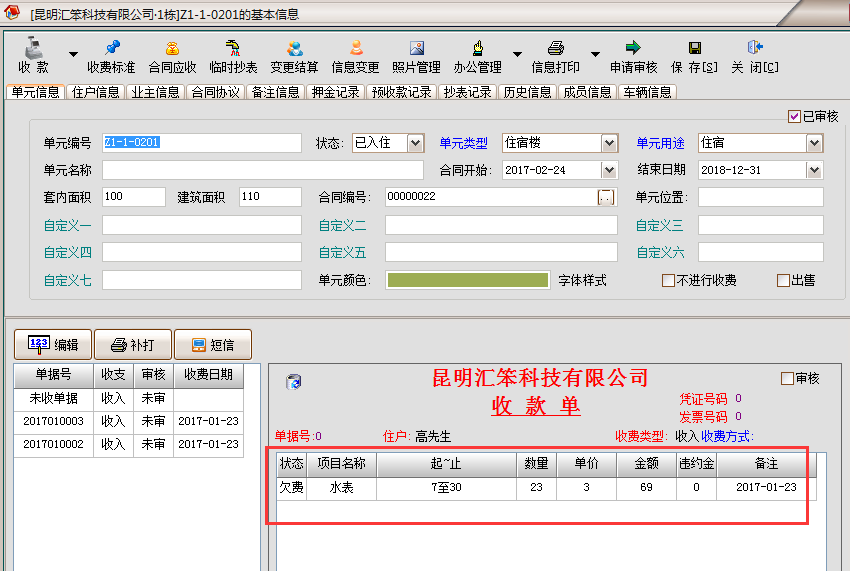
Task: Open the 合同开始 date dropdown
Action: [609, 170]
